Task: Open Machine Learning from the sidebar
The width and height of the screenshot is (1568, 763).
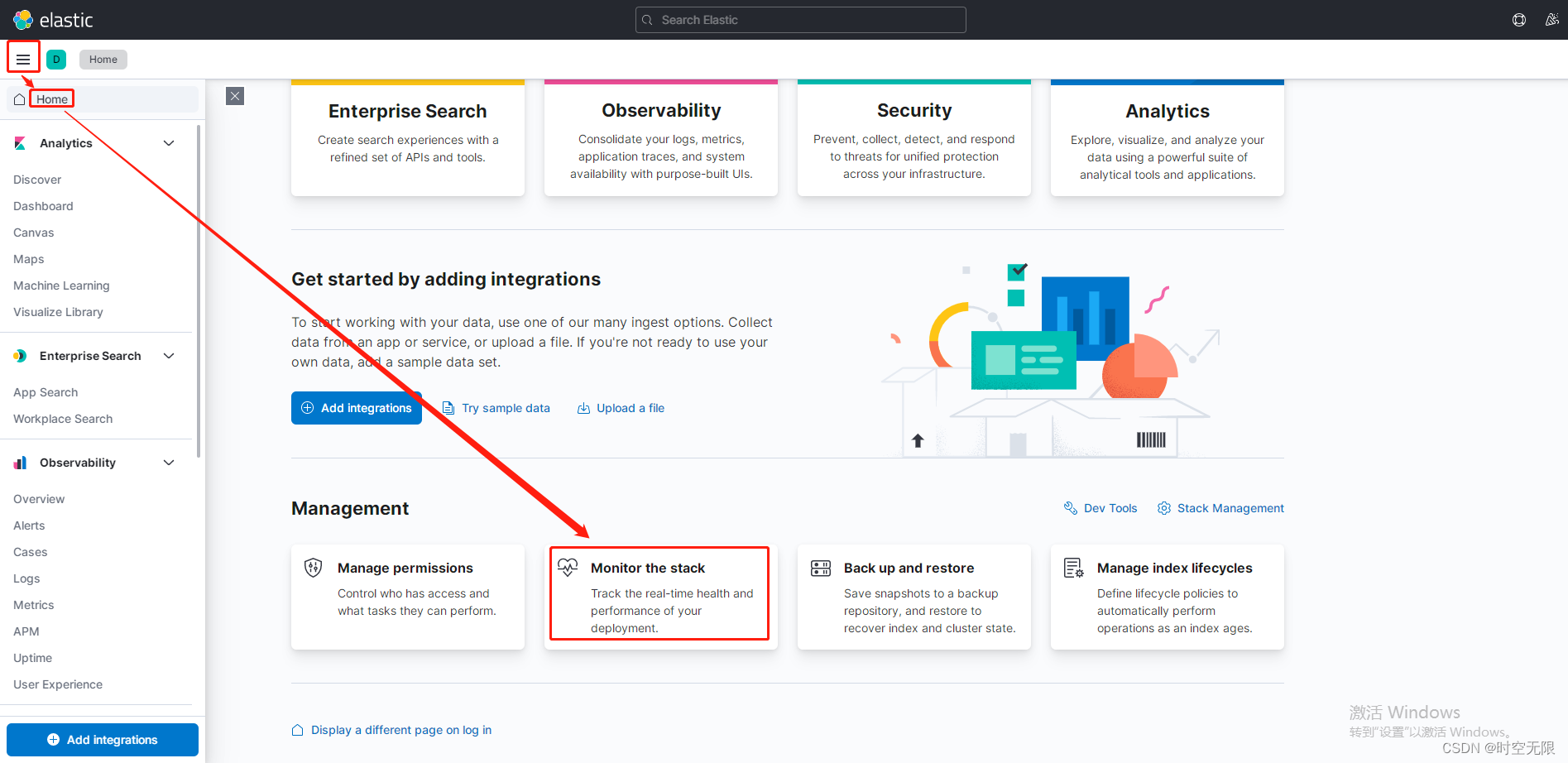Action: click(61, 286)
